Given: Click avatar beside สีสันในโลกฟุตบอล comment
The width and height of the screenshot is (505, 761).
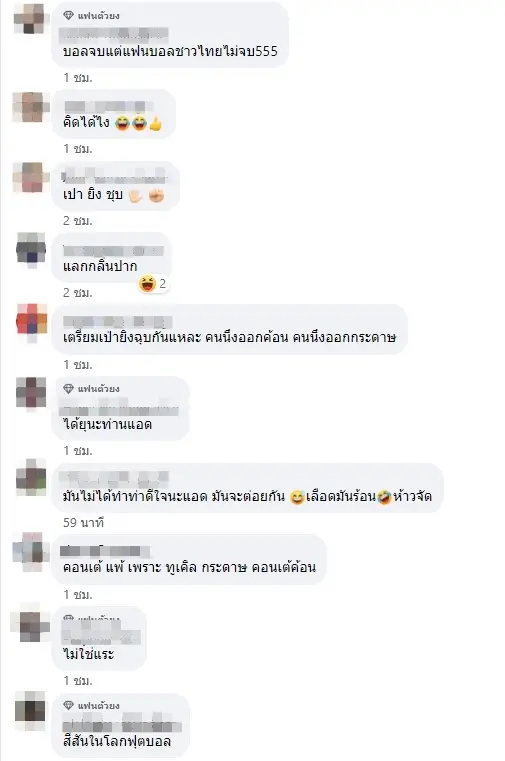Looking at the screenshot, I should [x=30, y=708].
